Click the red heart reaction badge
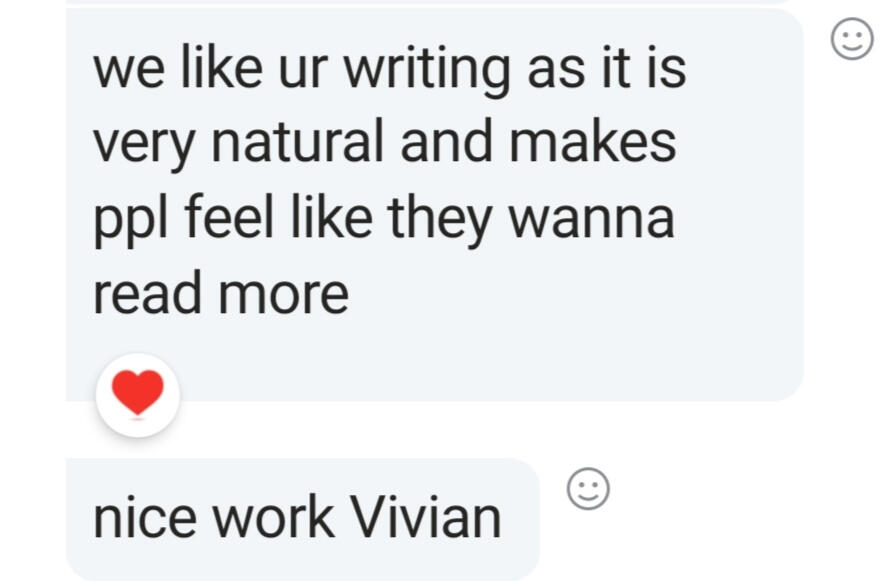The width and height of the screenshot is (888, 581). [138, 395]
